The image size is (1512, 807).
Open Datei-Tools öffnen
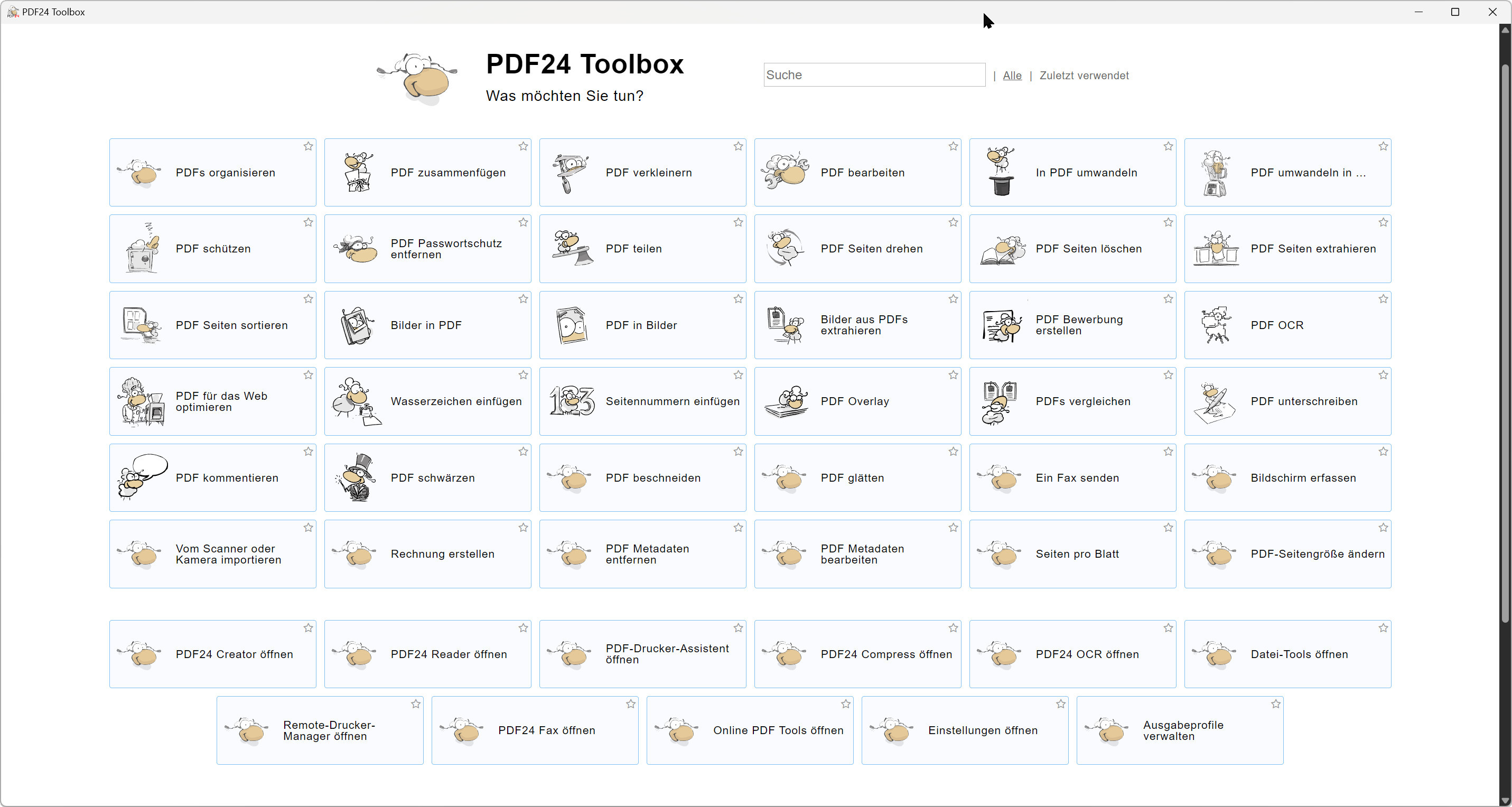point(1288,654)
